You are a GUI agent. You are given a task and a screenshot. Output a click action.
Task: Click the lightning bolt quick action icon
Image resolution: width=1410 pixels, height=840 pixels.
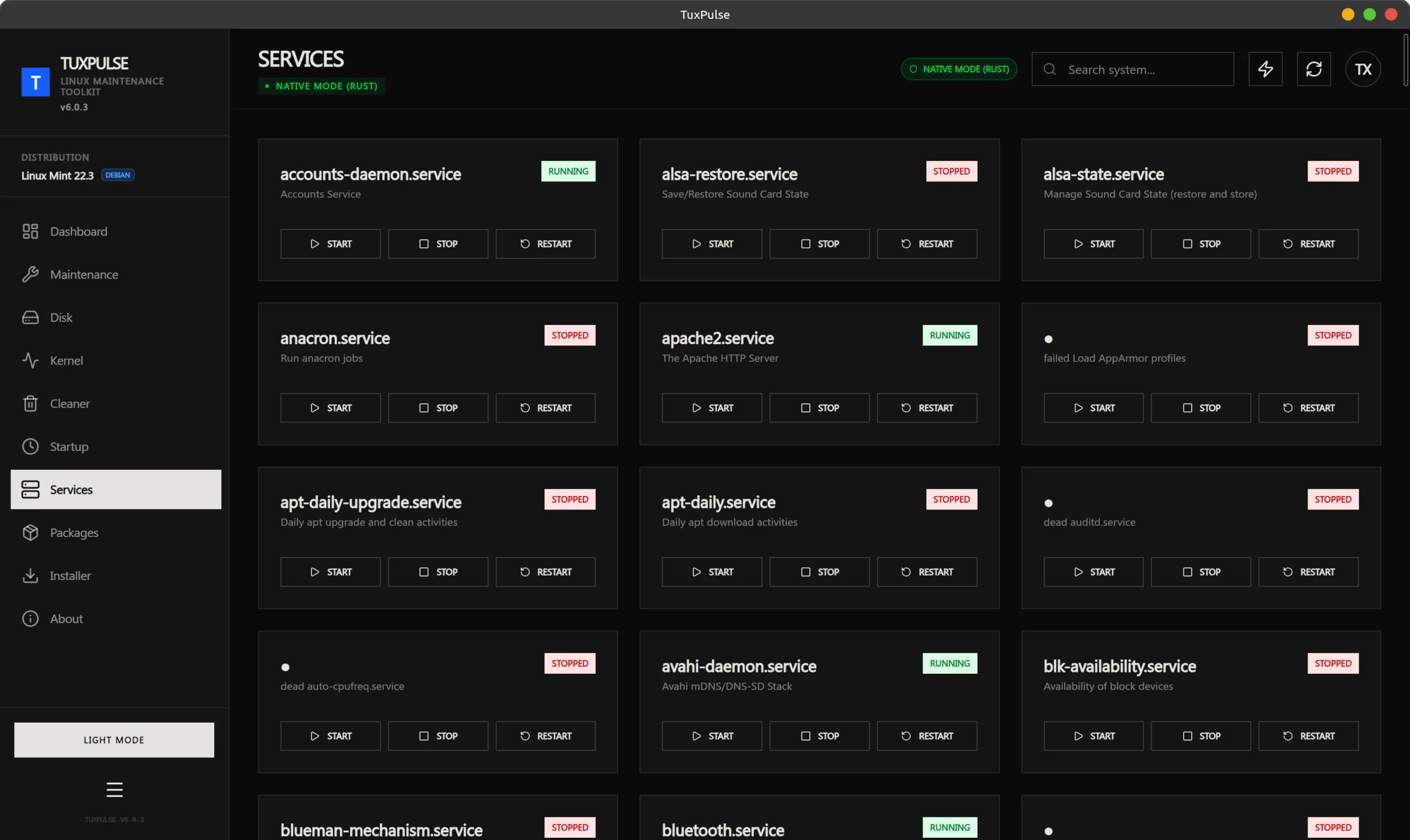[1265, 69]
